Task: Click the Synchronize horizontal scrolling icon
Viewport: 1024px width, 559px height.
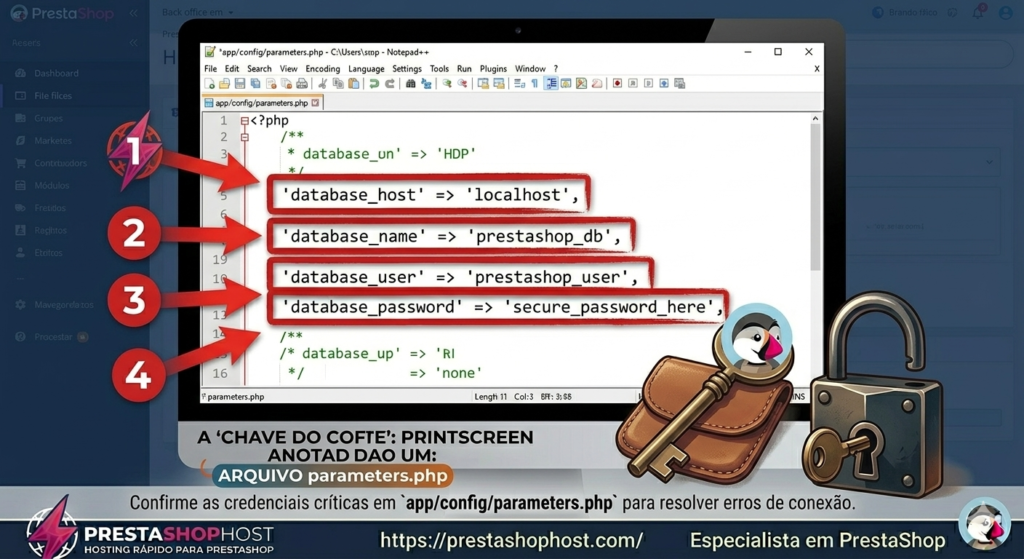Action: tap(498, 84)
